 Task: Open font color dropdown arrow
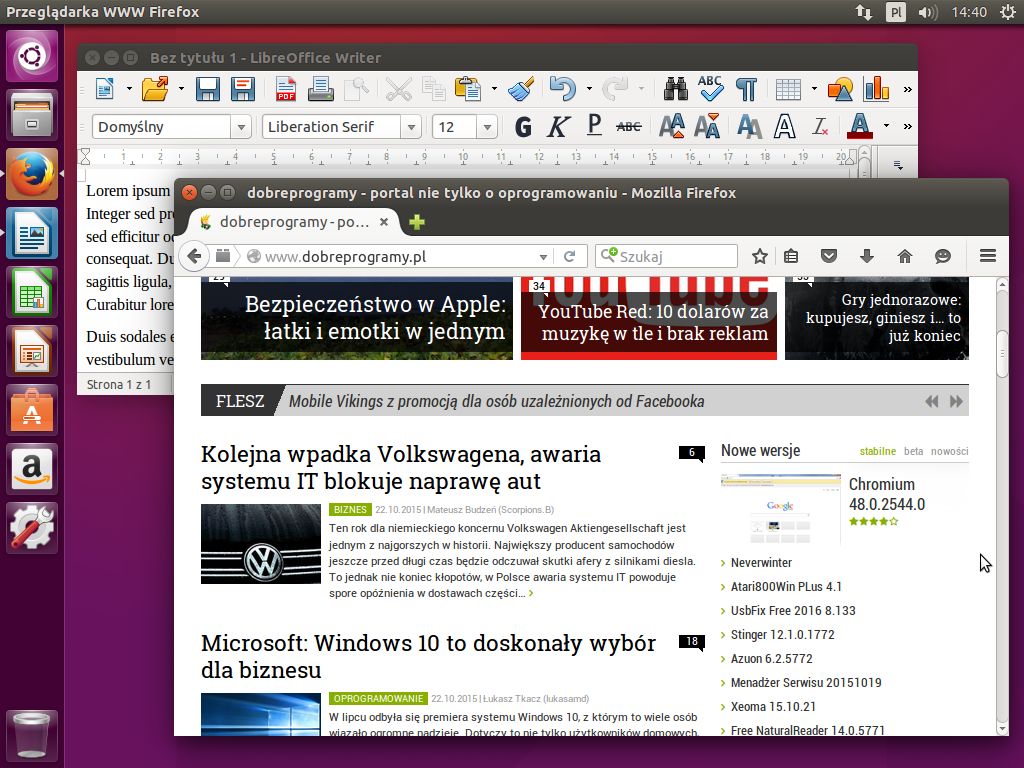click(886, 126)
